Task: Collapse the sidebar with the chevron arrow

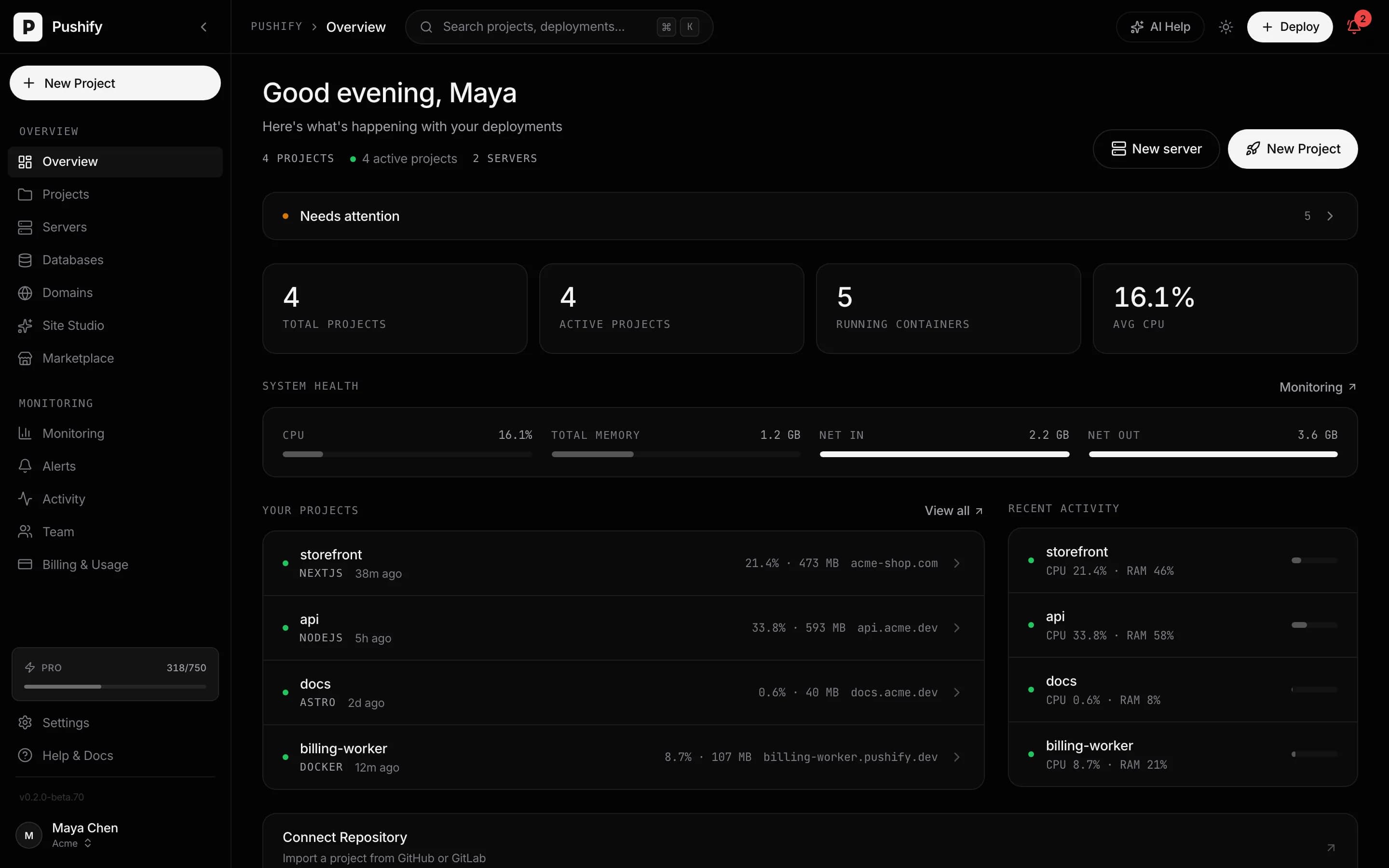Action: click(x=204, y=27)
